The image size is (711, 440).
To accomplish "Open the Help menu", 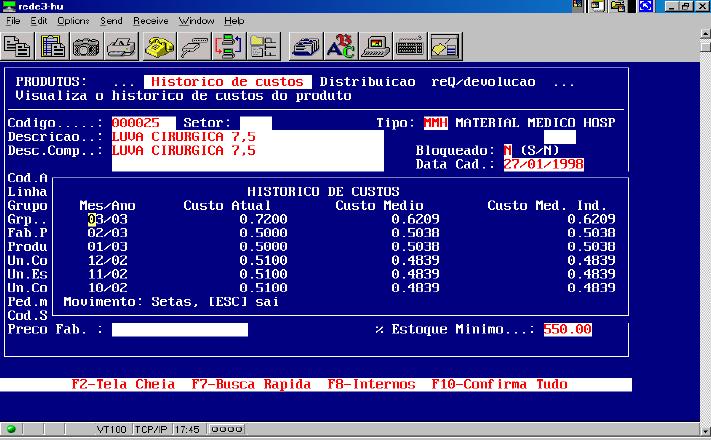I will click(234, 21).
